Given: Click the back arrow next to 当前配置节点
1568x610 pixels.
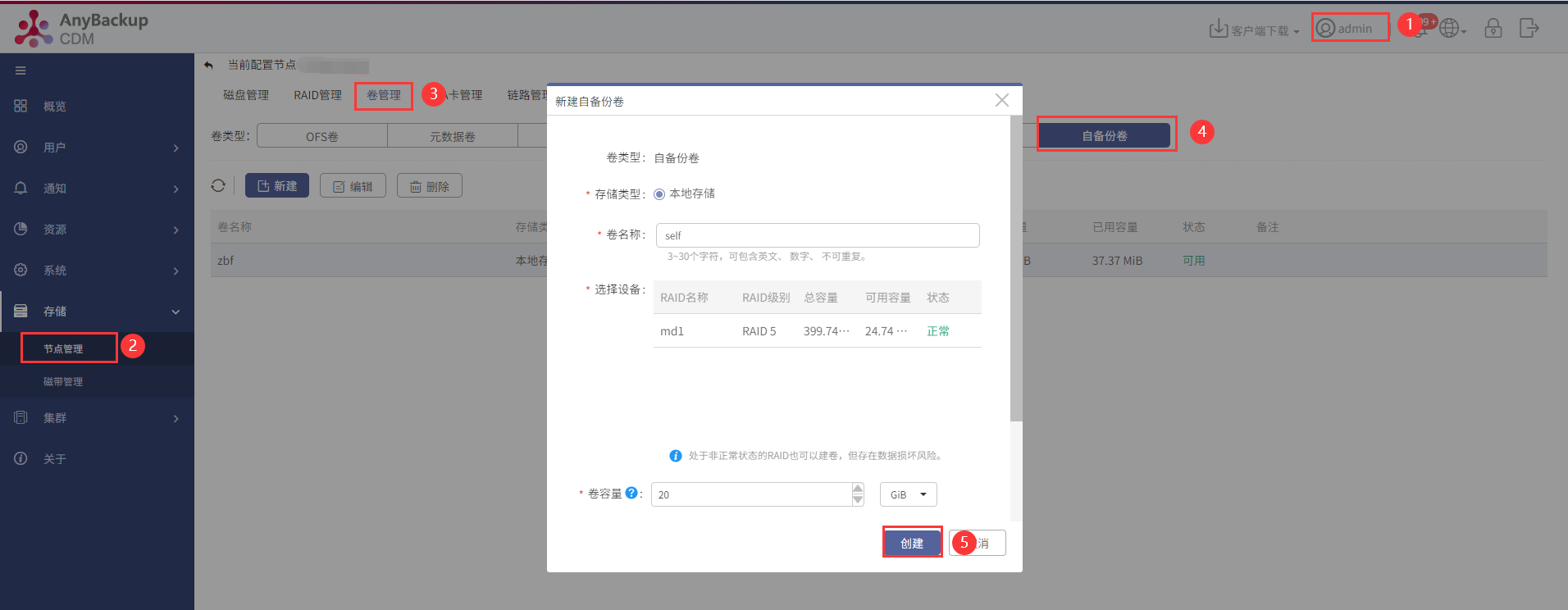Looking at the screenshot, I should (209, 66).
